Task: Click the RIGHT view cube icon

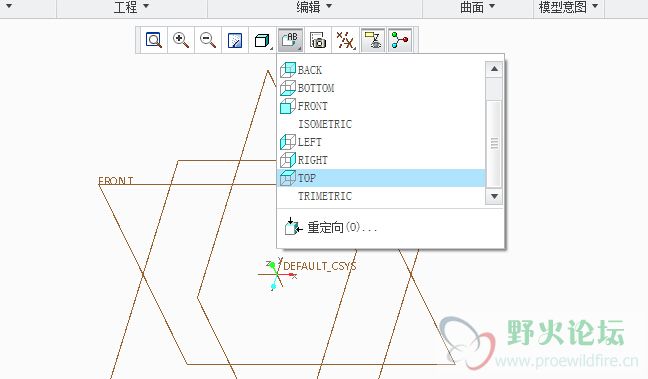Action: [288, 160]
